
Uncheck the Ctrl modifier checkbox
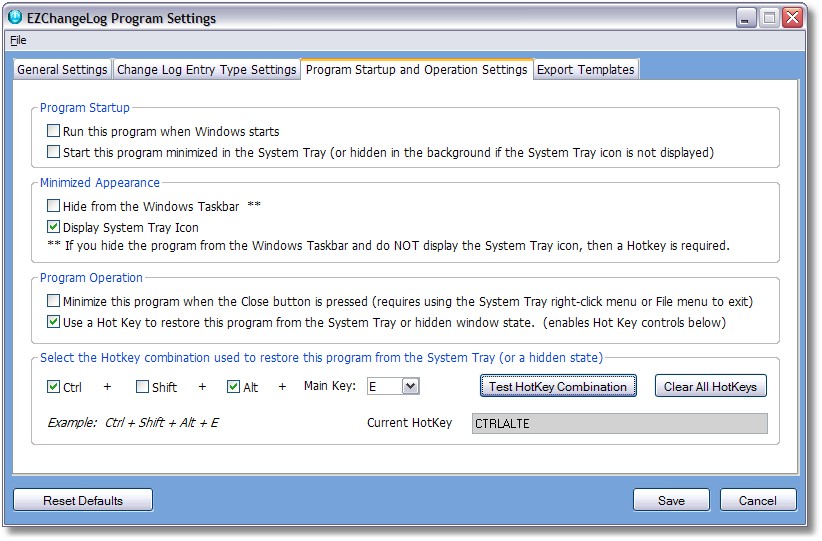pyautogui.click(x=53, y=387)
